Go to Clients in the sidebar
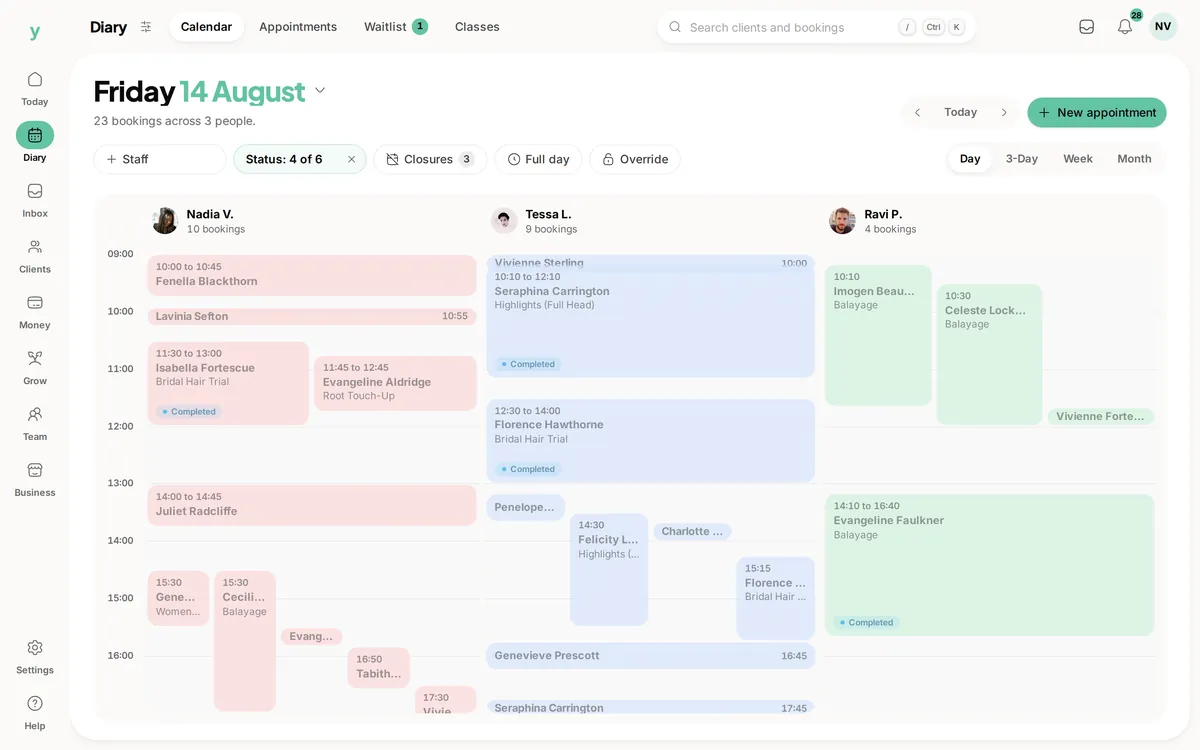1200x750 pixels. (34, 256)
